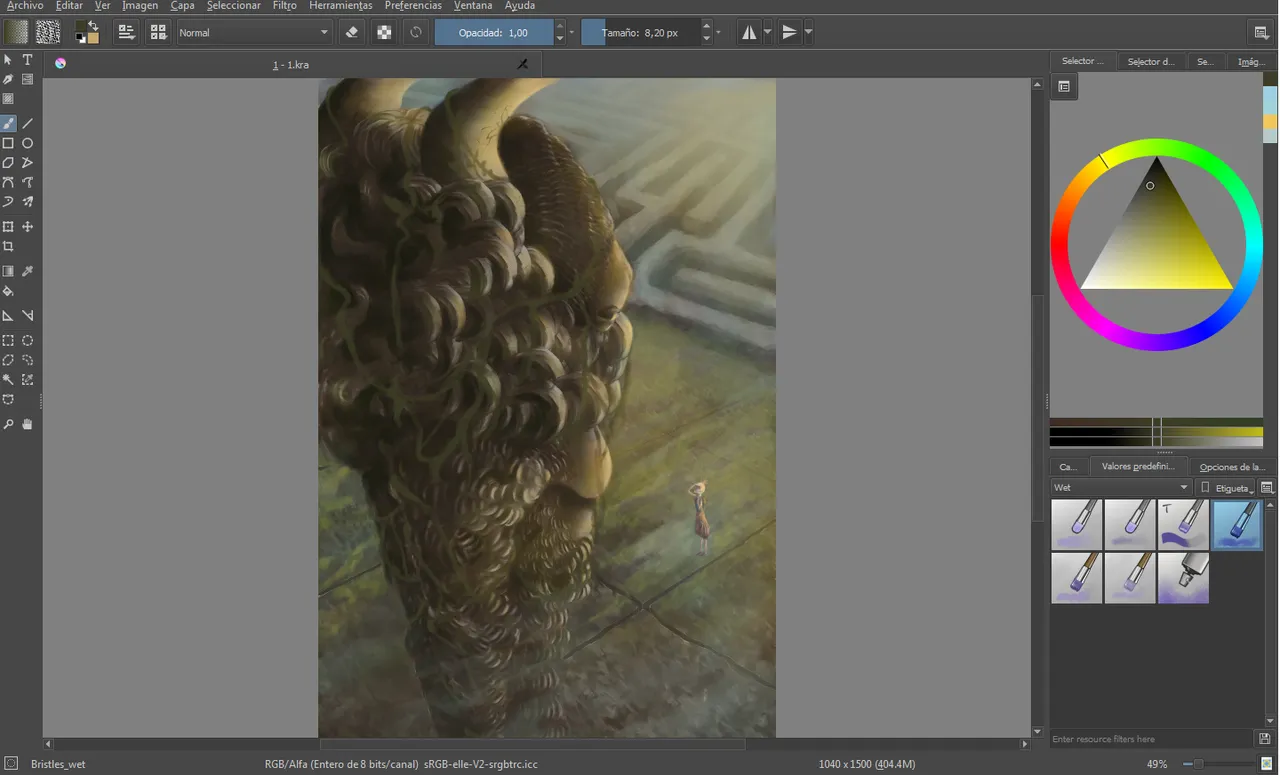Select the Line tool
This screenshot has height=775, width=1280.
(28, 124)
